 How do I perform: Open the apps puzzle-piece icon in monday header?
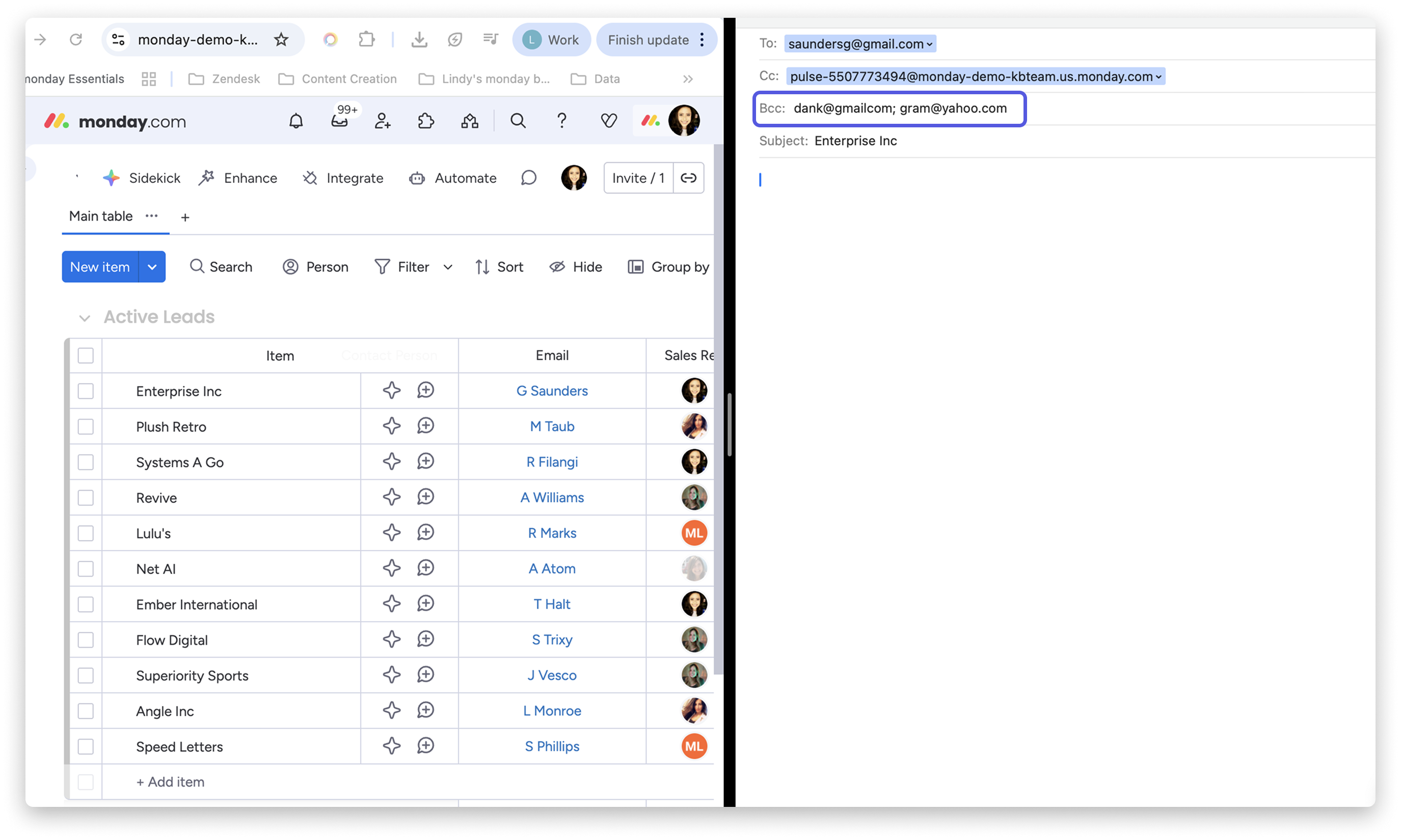tap(426, 121)
